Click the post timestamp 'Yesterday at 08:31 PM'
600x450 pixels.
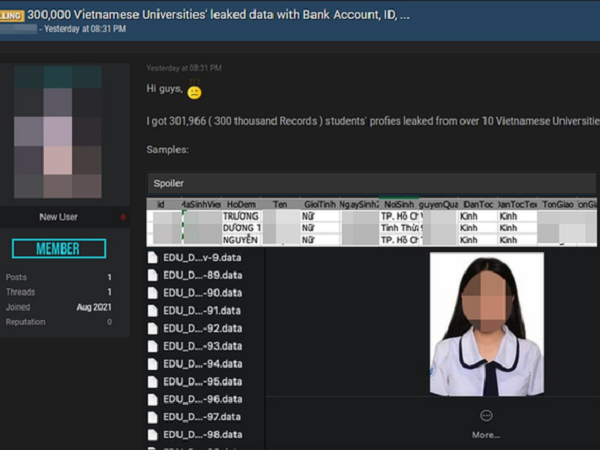pyautogui.click(x=184, y=68)
